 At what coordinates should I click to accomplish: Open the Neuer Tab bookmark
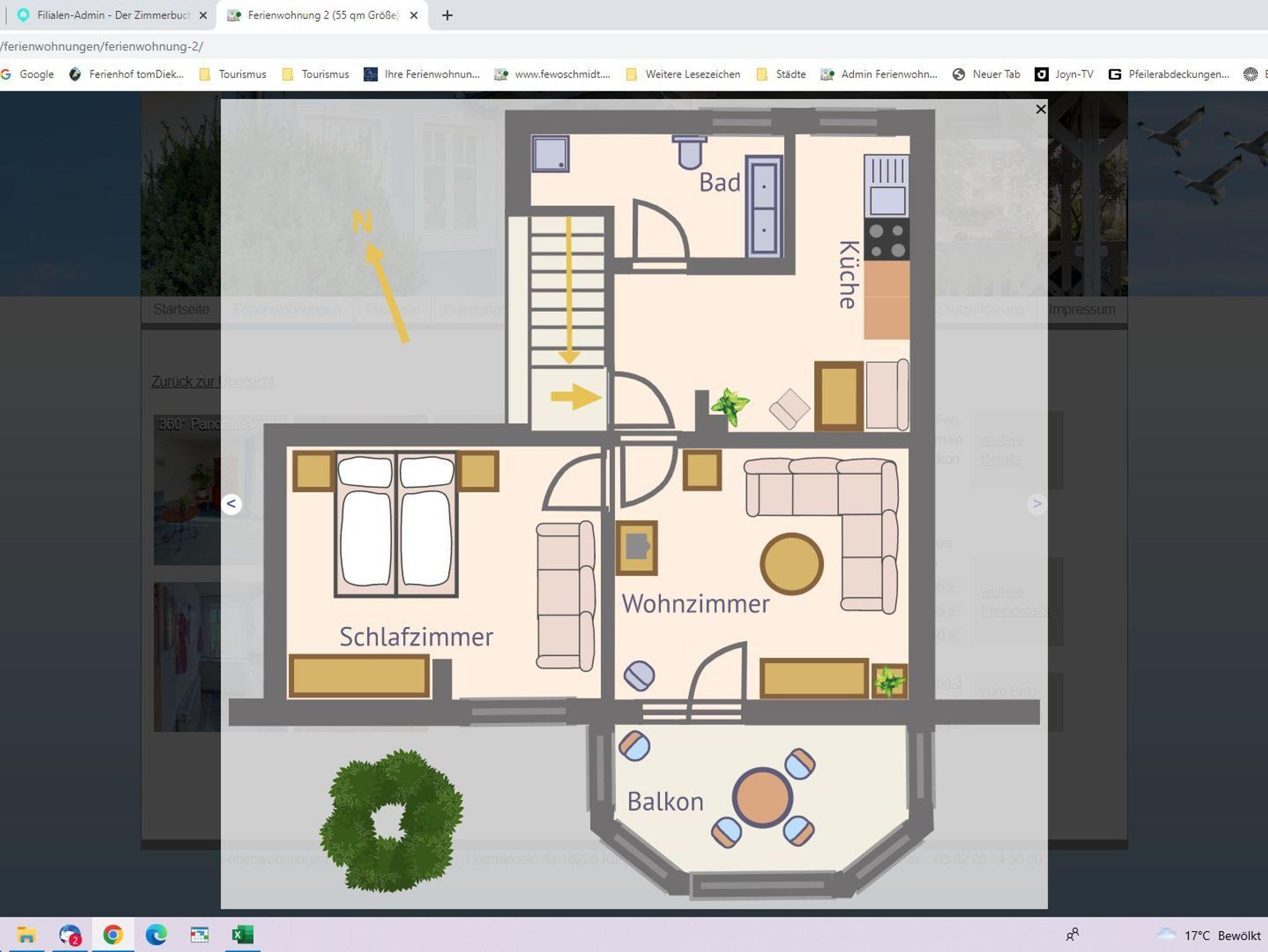click(986, 74)
